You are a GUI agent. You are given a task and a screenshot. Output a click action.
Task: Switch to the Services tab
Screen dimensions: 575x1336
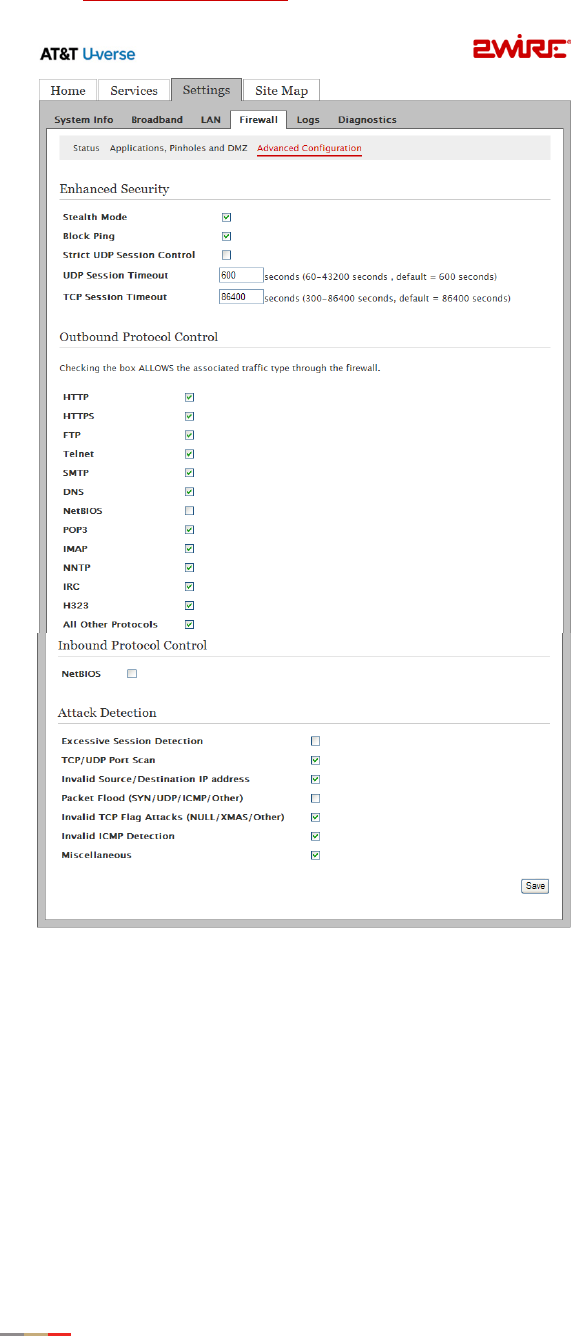pos(134,90)
